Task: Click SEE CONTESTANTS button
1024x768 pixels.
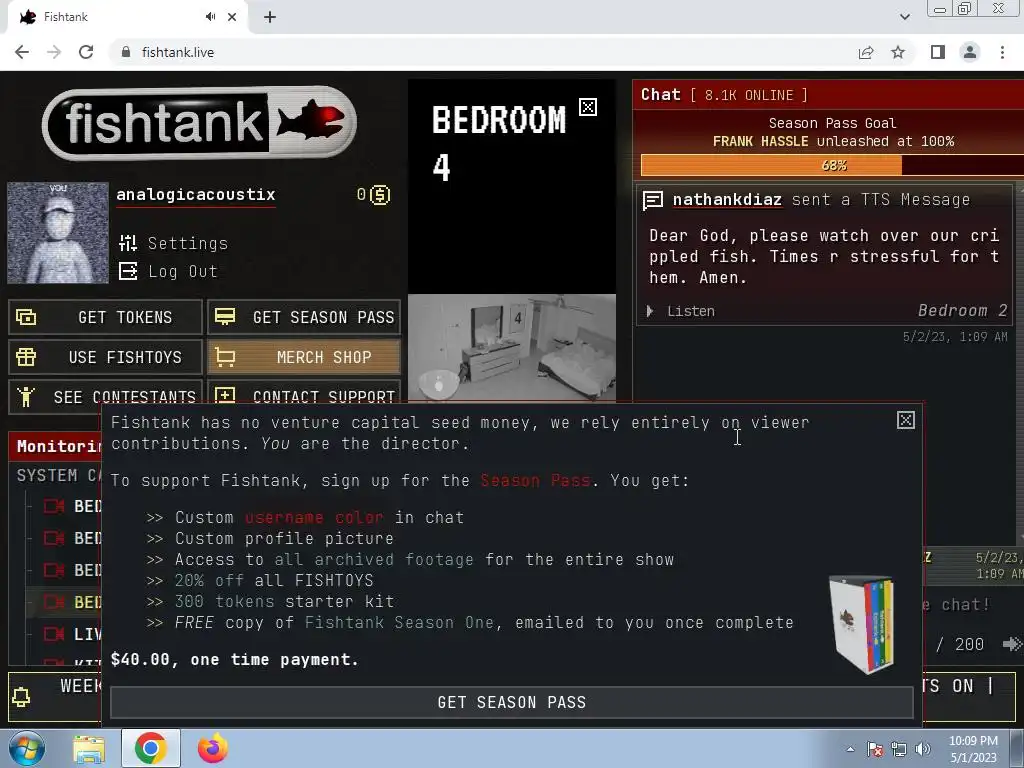Action: [105, 396]
